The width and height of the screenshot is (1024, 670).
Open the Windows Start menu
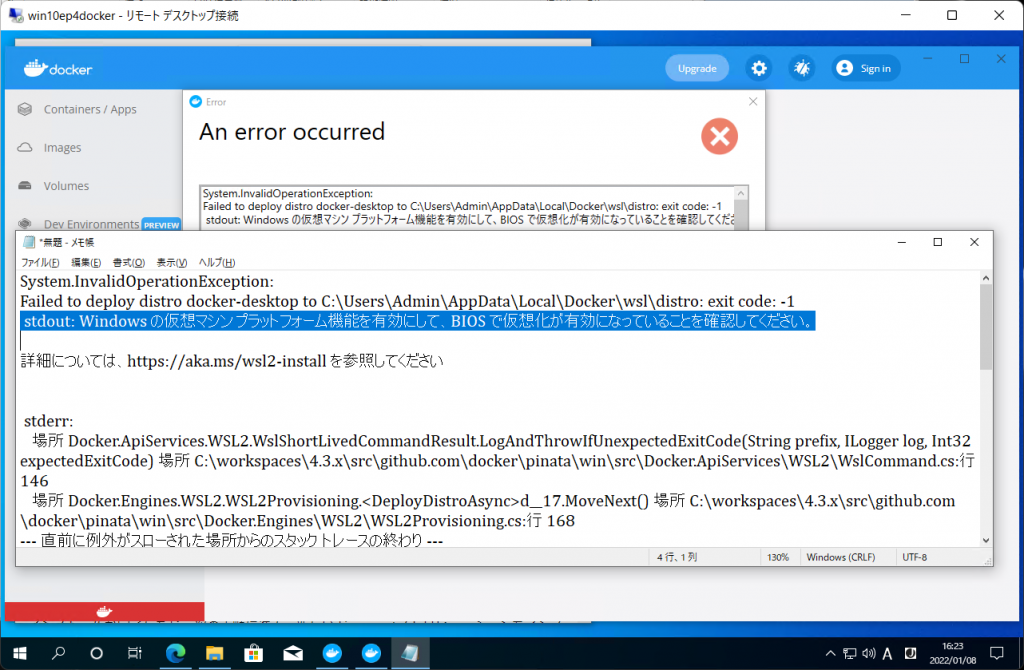coord(20,653)
